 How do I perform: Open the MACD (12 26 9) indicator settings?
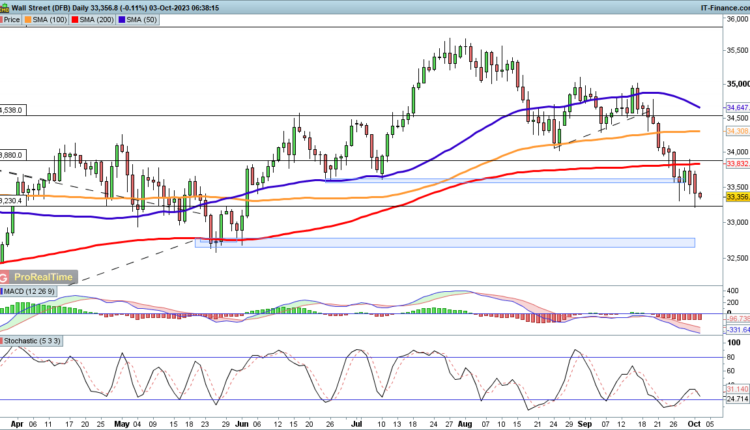click(29, 291)
